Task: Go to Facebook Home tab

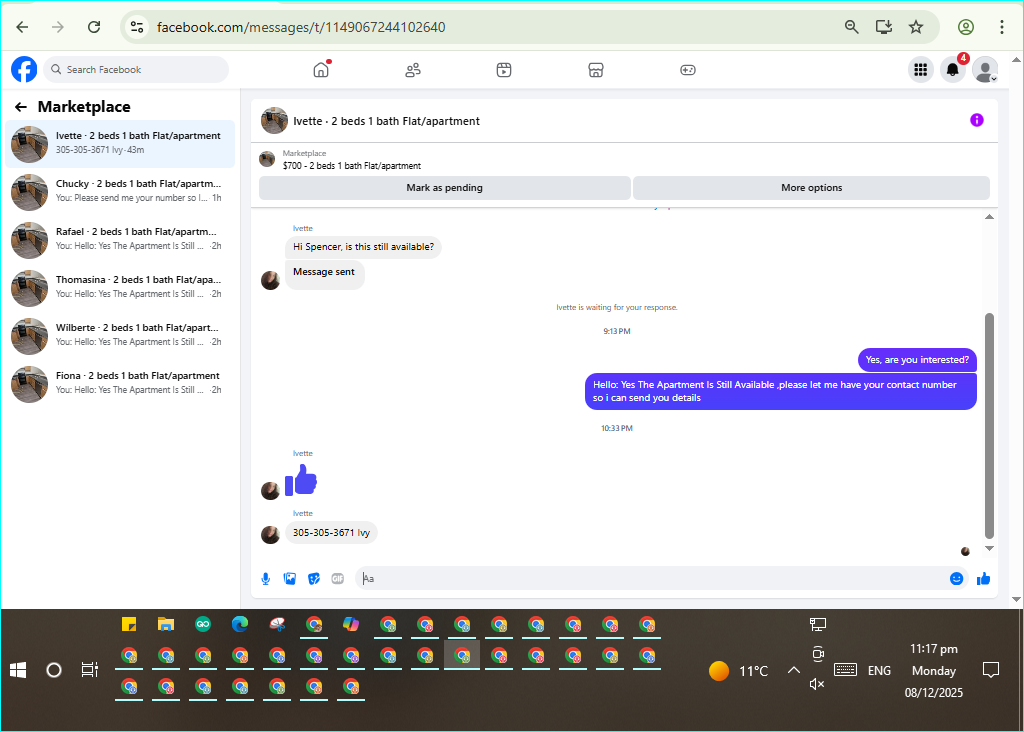Action: pyautogui.click(x=321, y=70)
